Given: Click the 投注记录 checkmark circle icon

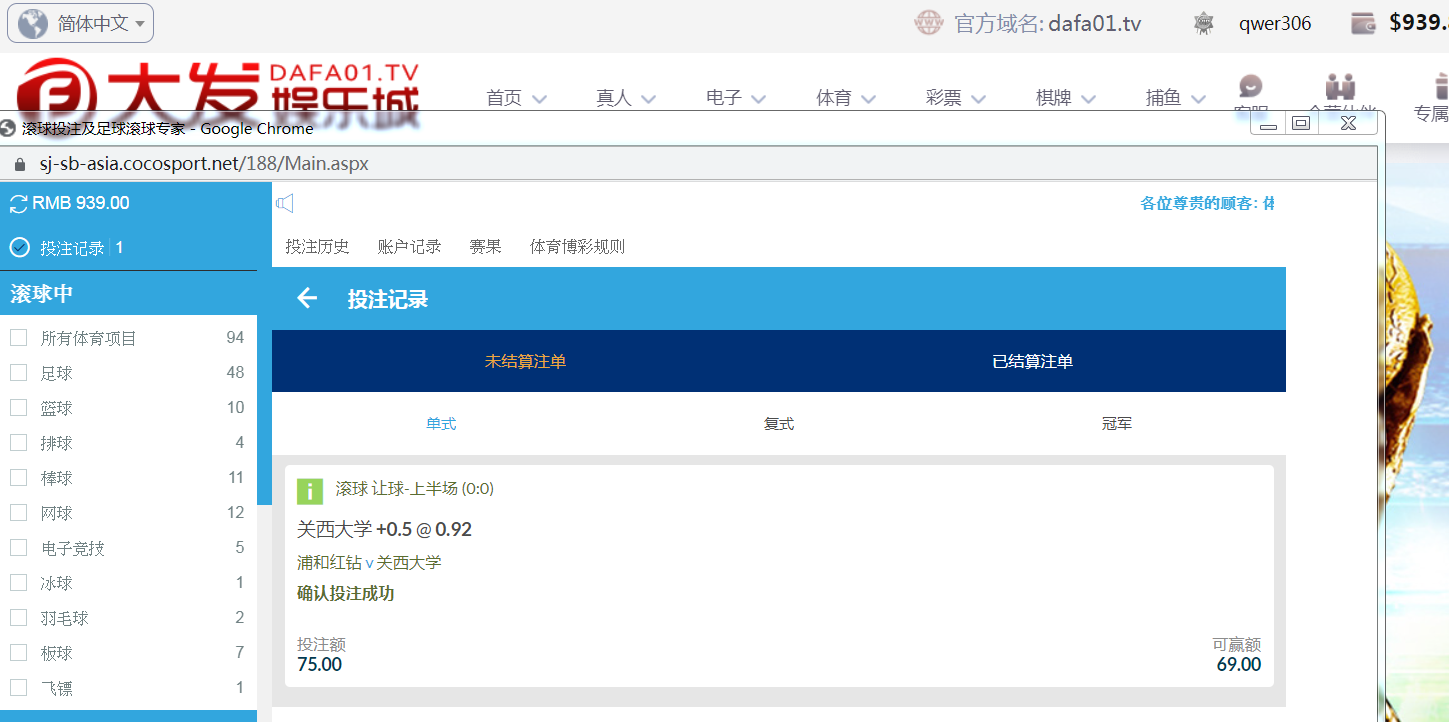Looking at the screenshot, I should coord(19,247).
